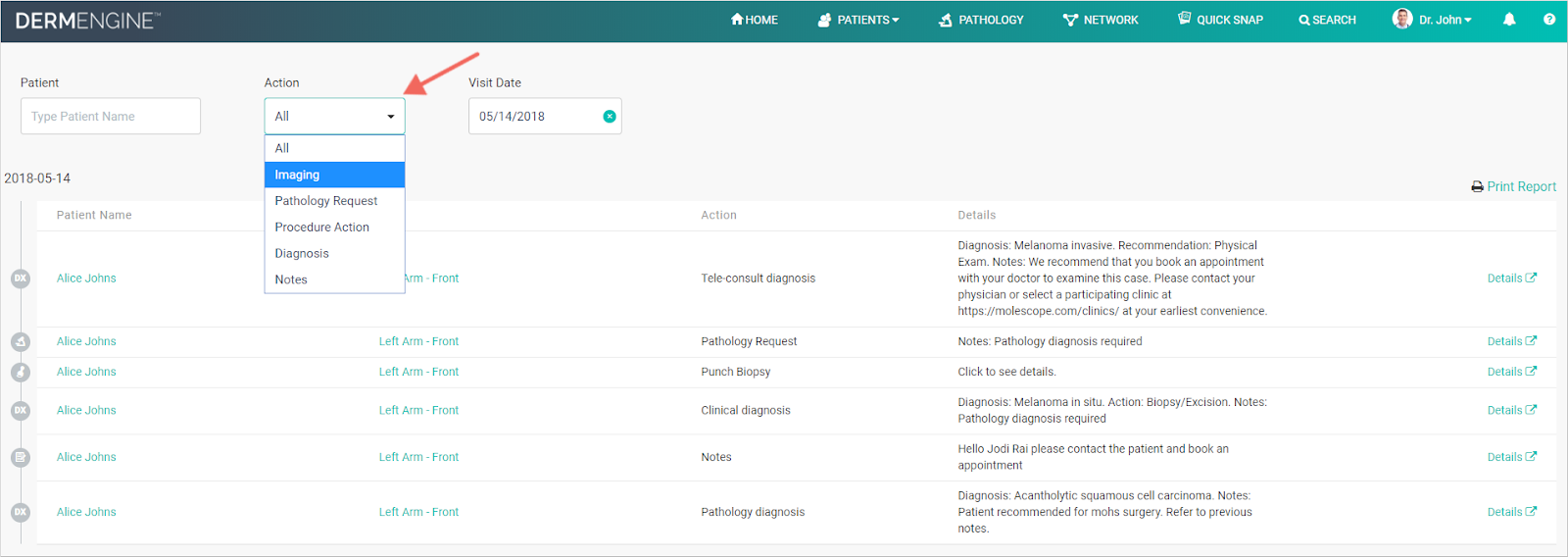Viewport: 1568px width, 557px height.
Task: Click the Tele-consult diagnosis DX timeline icon
Action: tap(21, 278)
